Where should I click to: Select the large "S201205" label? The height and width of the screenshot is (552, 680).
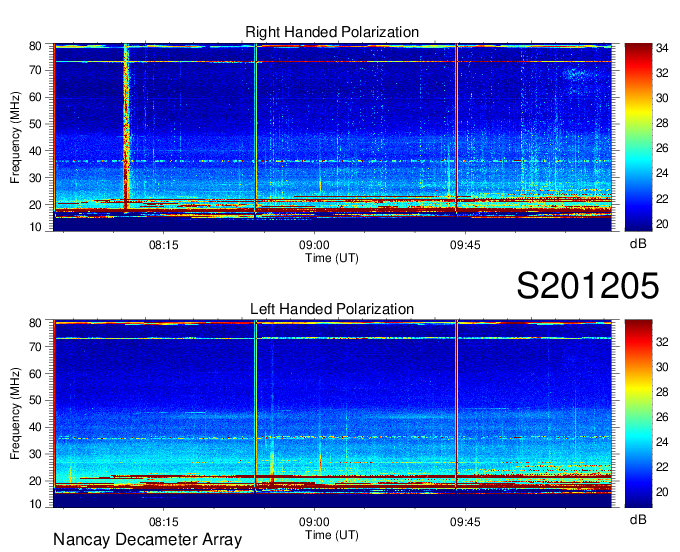click(x=588, y=285)
